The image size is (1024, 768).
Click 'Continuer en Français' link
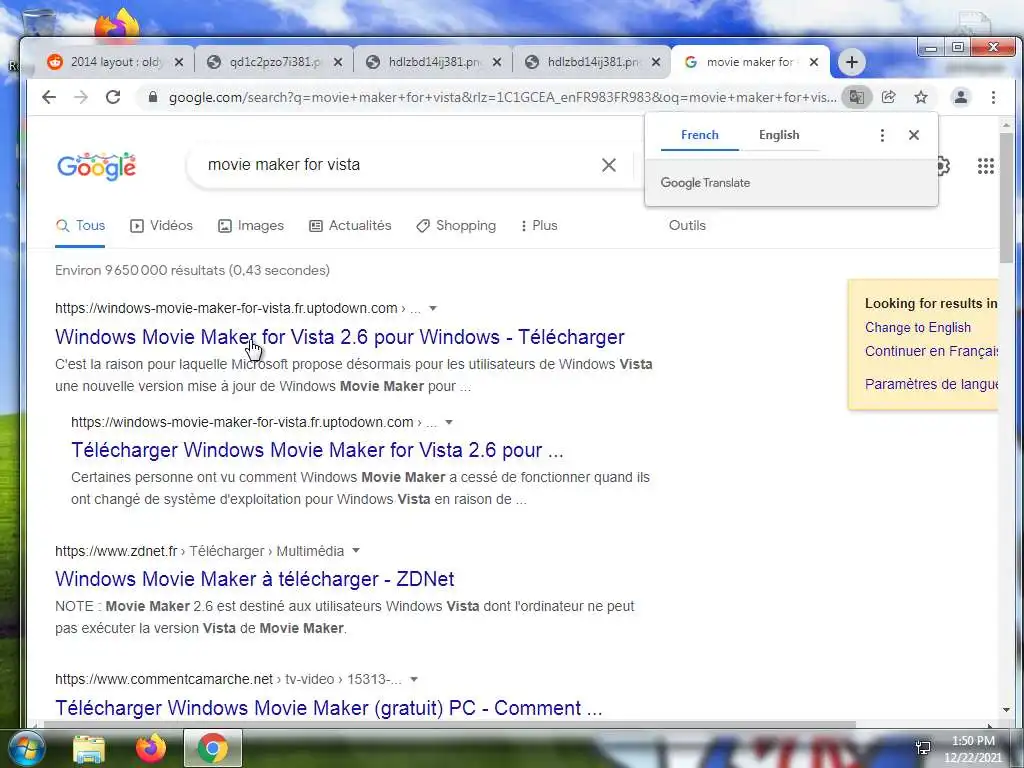tap(931, 351)
